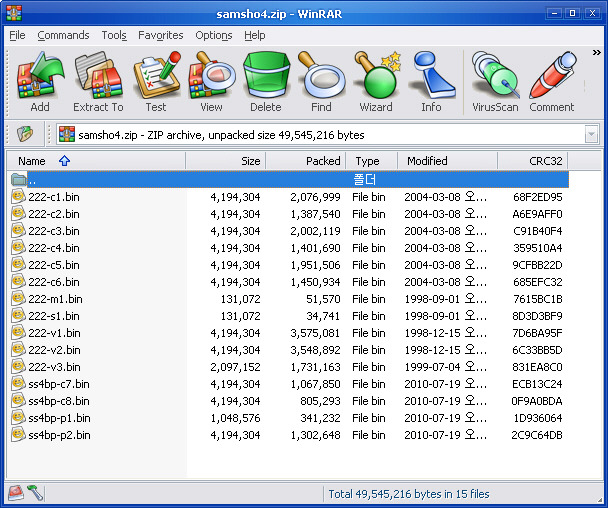Sort by Packed column header

(306, 161)
